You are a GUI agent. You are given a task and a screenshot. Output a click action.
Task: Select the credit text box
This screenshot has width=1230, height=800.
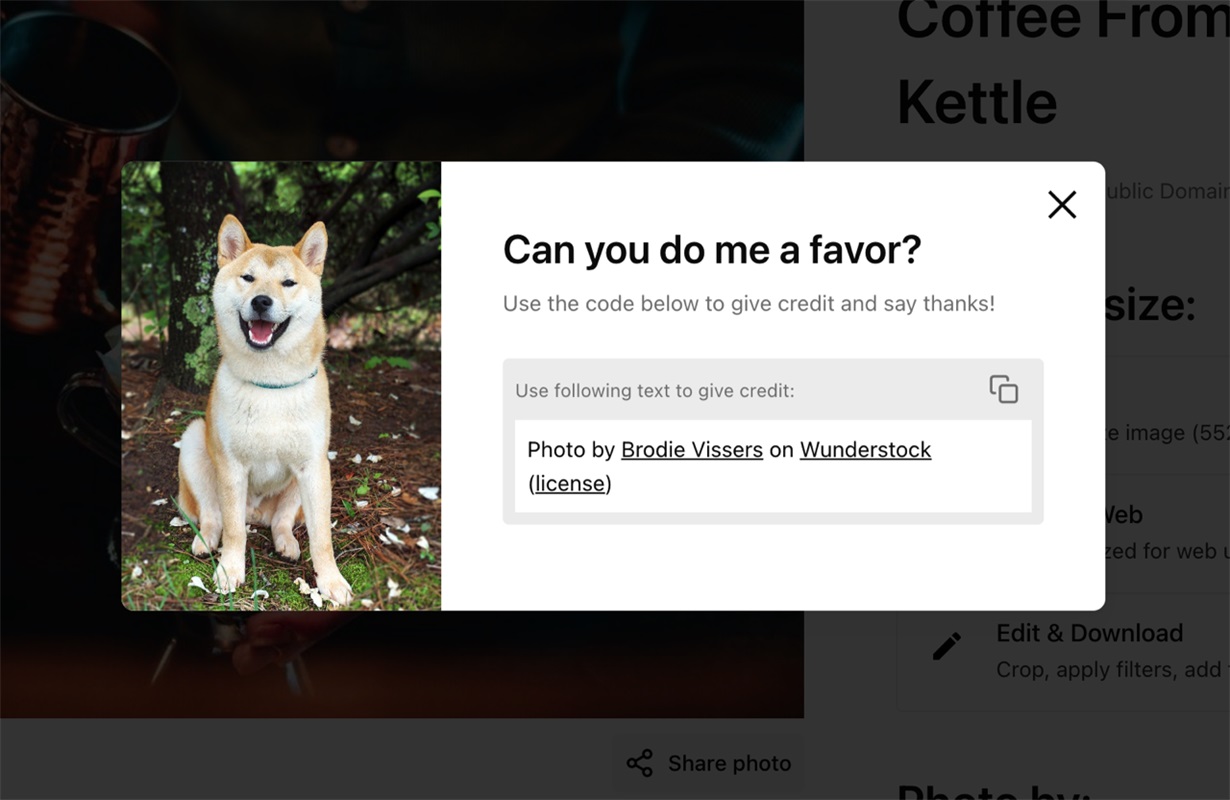coord(773,466)
